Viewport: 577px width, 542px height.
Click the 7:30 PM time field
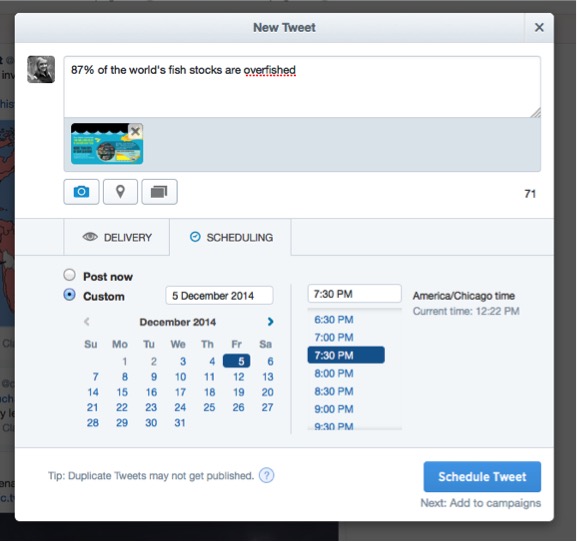click(354, 294)
